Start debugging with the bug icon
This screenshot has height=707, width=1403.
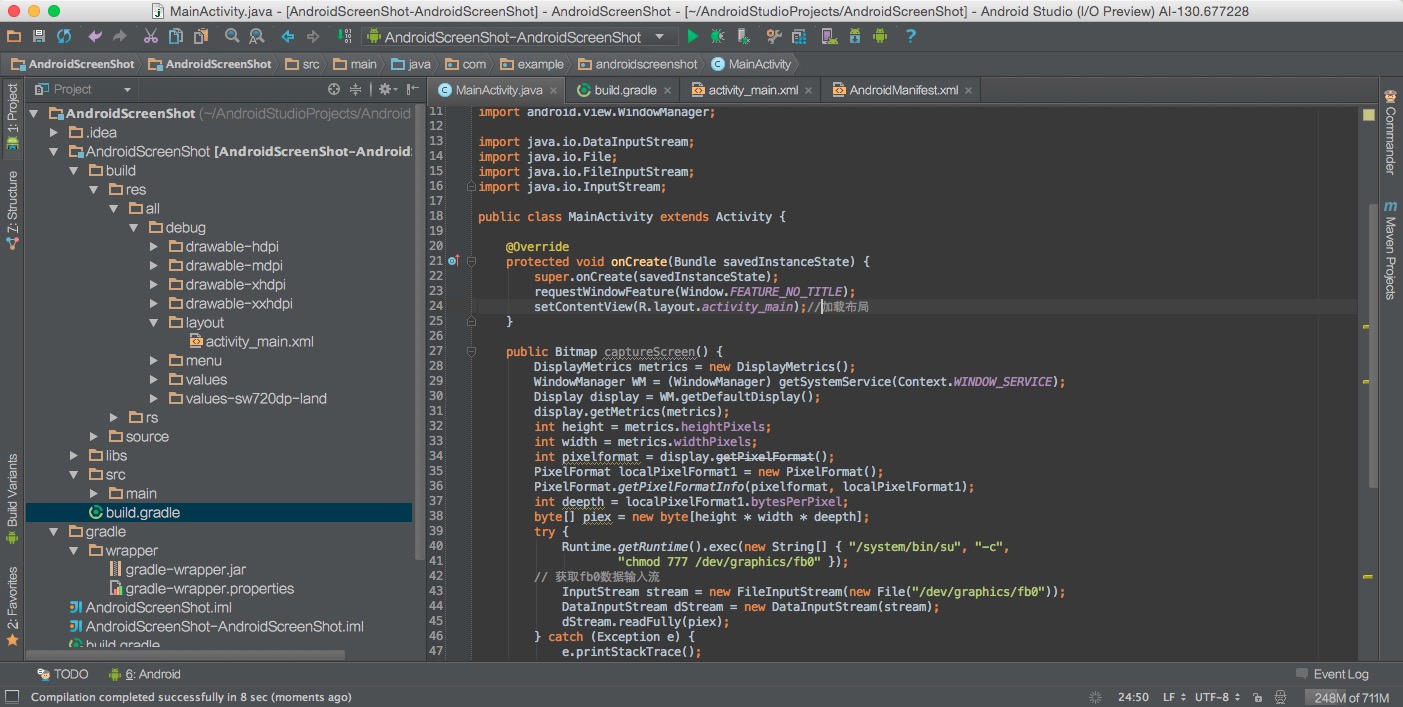(x=718, y=36)
